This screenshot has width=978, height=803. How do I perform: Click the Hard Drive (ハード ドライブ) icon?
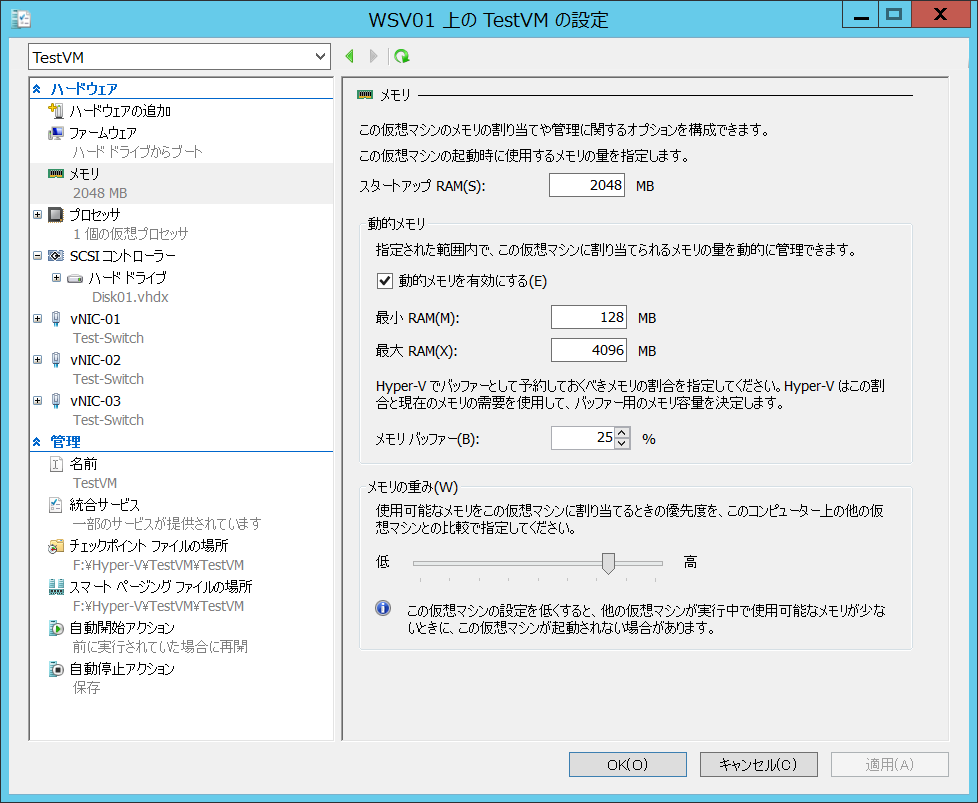click(75, 278)
